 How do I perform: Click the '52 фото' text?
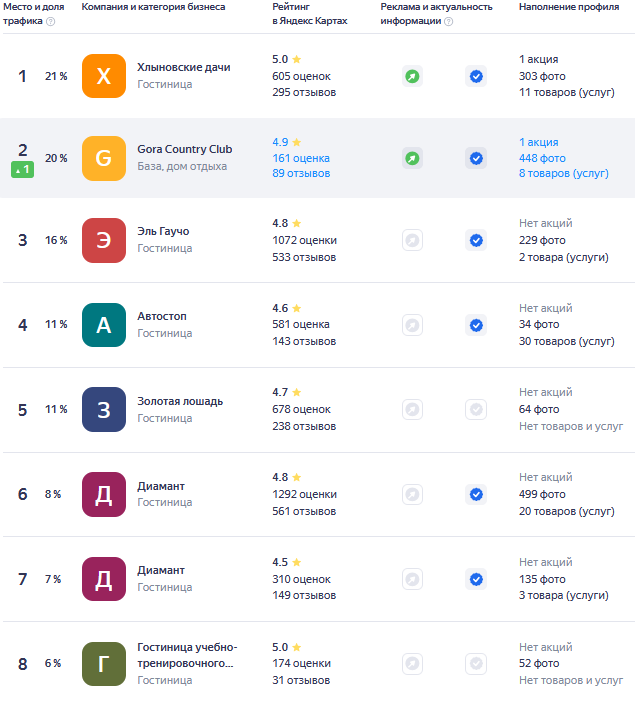(x=539, y=664)
